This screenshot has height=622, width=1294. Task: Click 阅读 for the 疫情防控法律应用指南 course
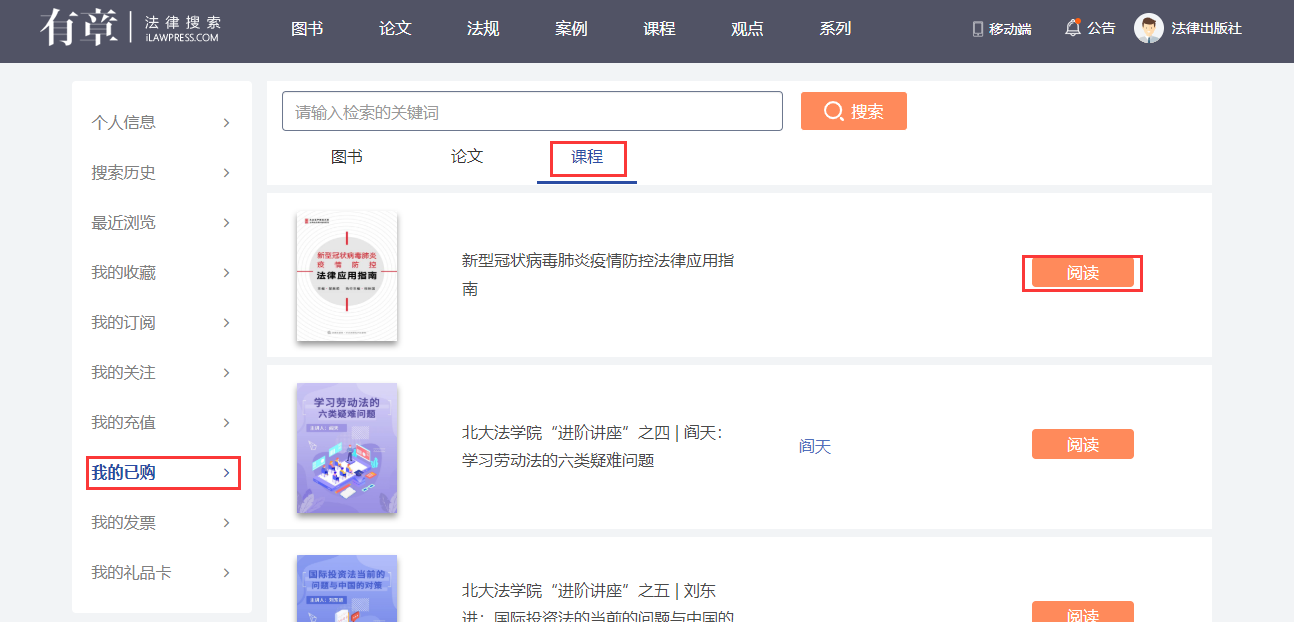[x=1082, y=273]
